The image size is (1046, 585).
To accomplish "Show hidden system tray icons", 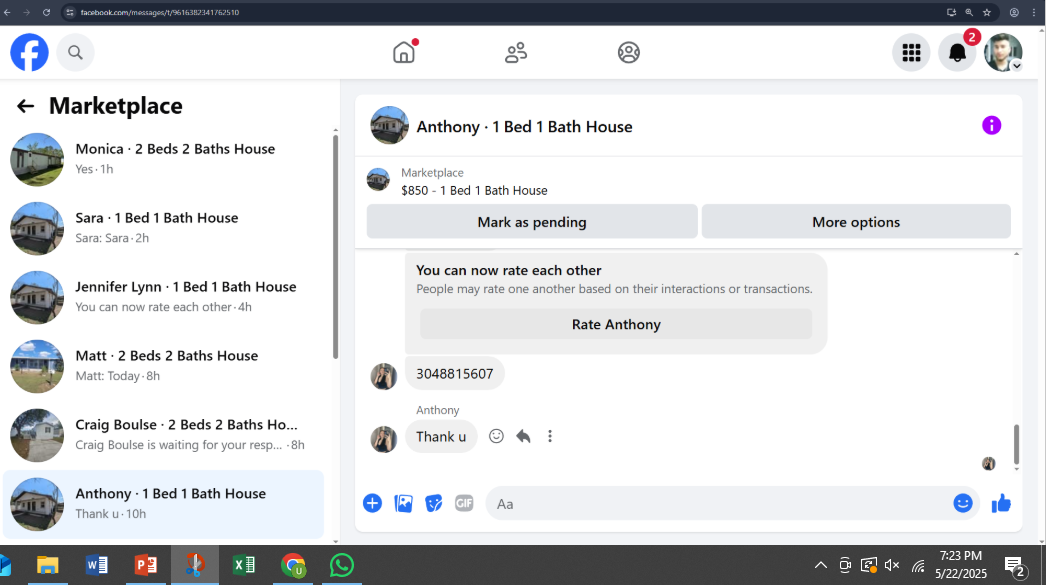I will tap(821, 565).
